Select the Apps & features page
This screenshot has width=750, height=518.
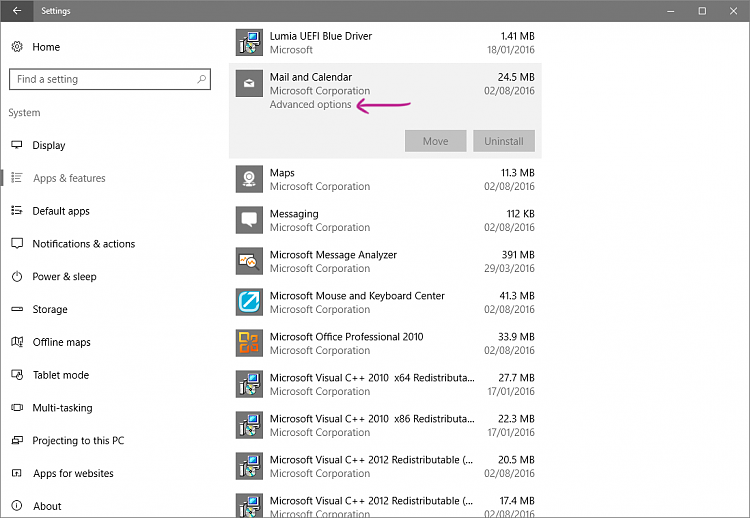pos(69,178)
